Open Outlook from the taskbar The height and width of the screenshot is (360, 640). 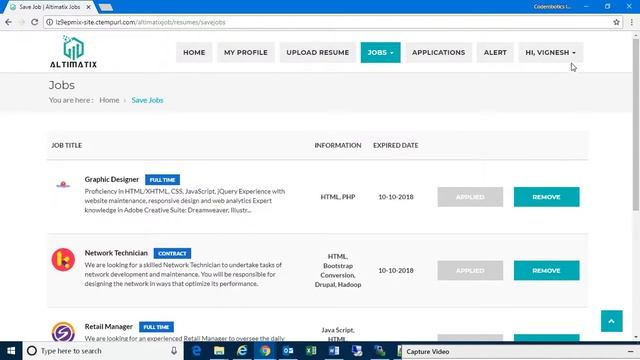click(x=288, y=351)
